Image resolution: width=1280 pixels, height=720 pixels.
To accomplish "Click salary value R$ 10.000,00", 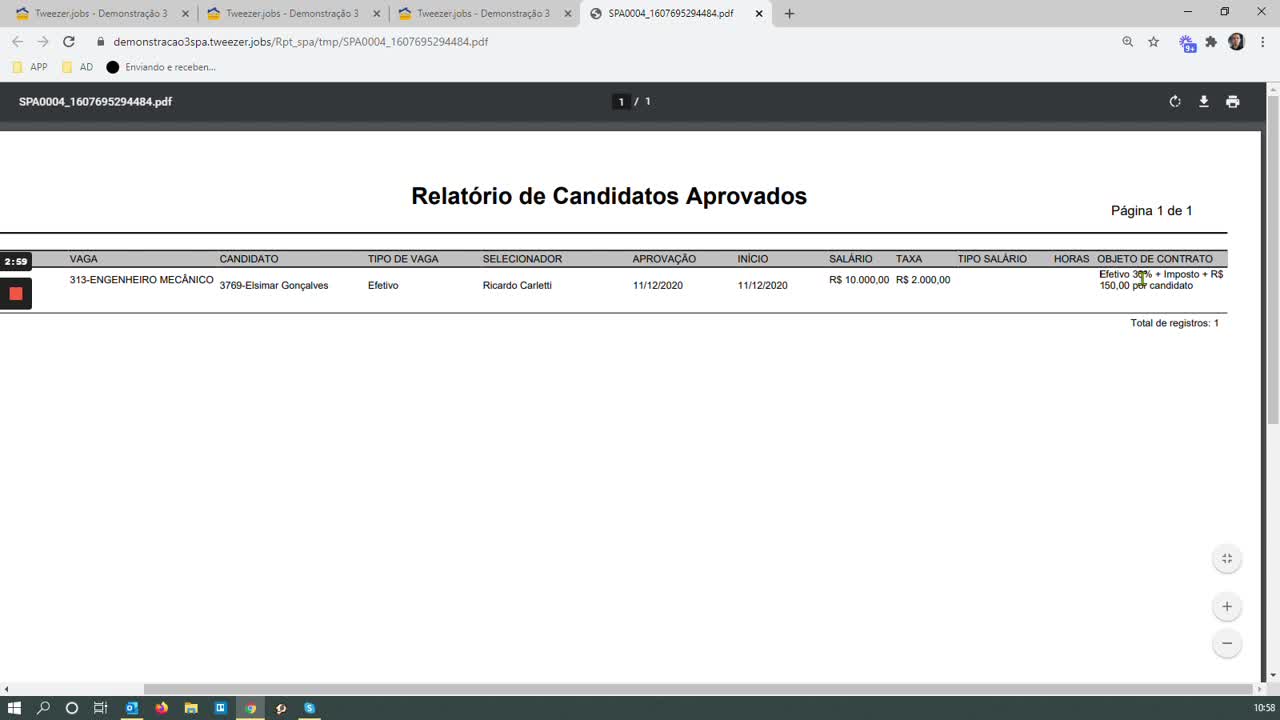I will point(859,280).
